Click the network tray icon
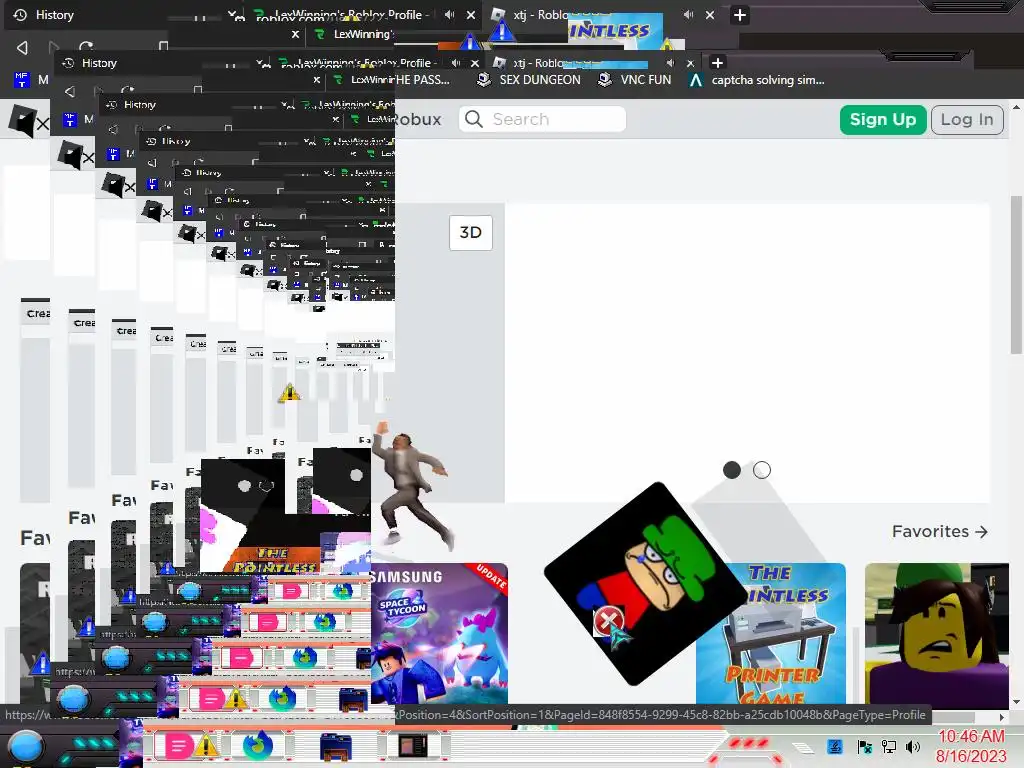This screenshot has height=768, width=1024. coord(888,746)
